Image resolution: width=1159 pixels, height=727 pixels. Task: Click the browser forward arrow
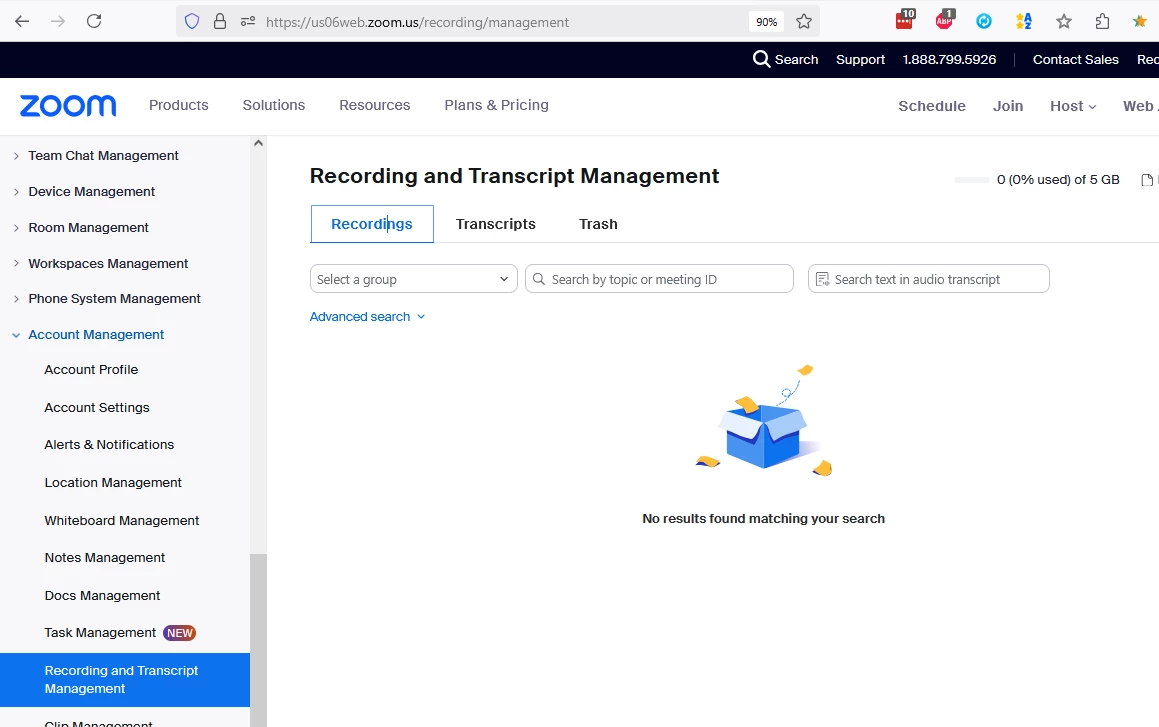[x=58, y=21]
